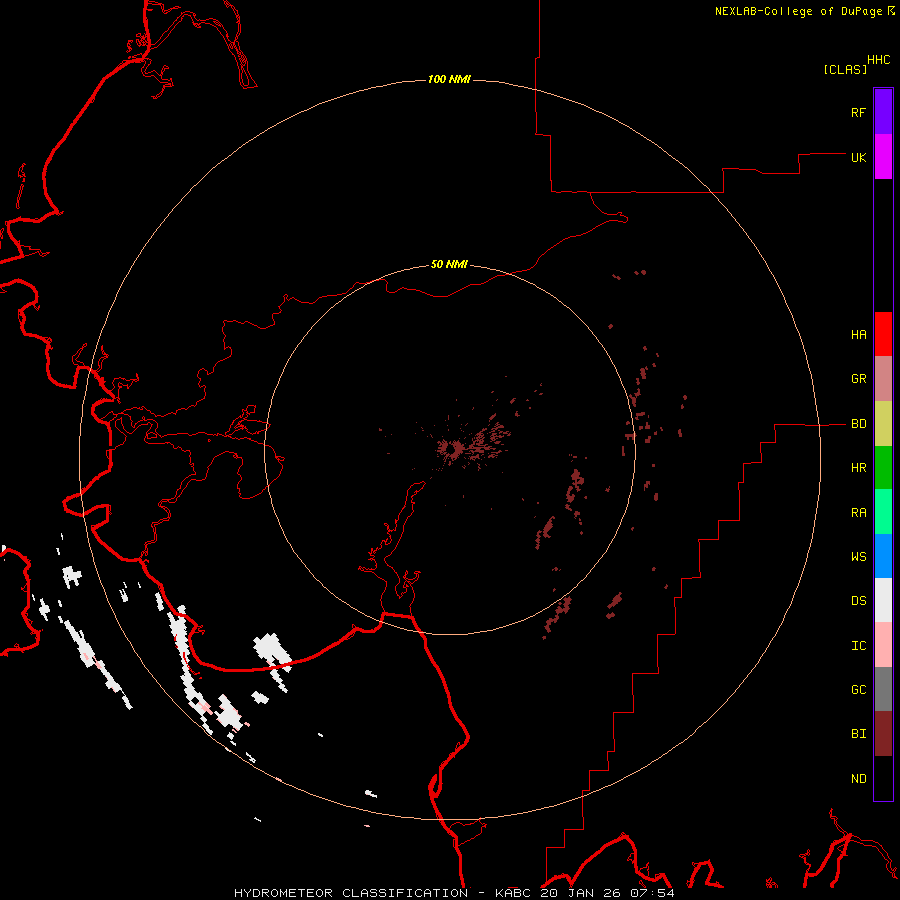Image resolution: width=900 pixels, height=900 pixels.
Task: Click the WS legend label
Action: (x=858, y=557)
